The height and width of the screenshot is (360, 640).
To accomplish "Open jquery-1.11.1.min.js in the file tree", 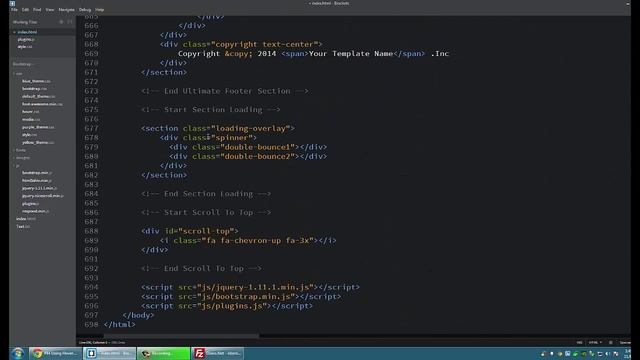I will [40, 188].
